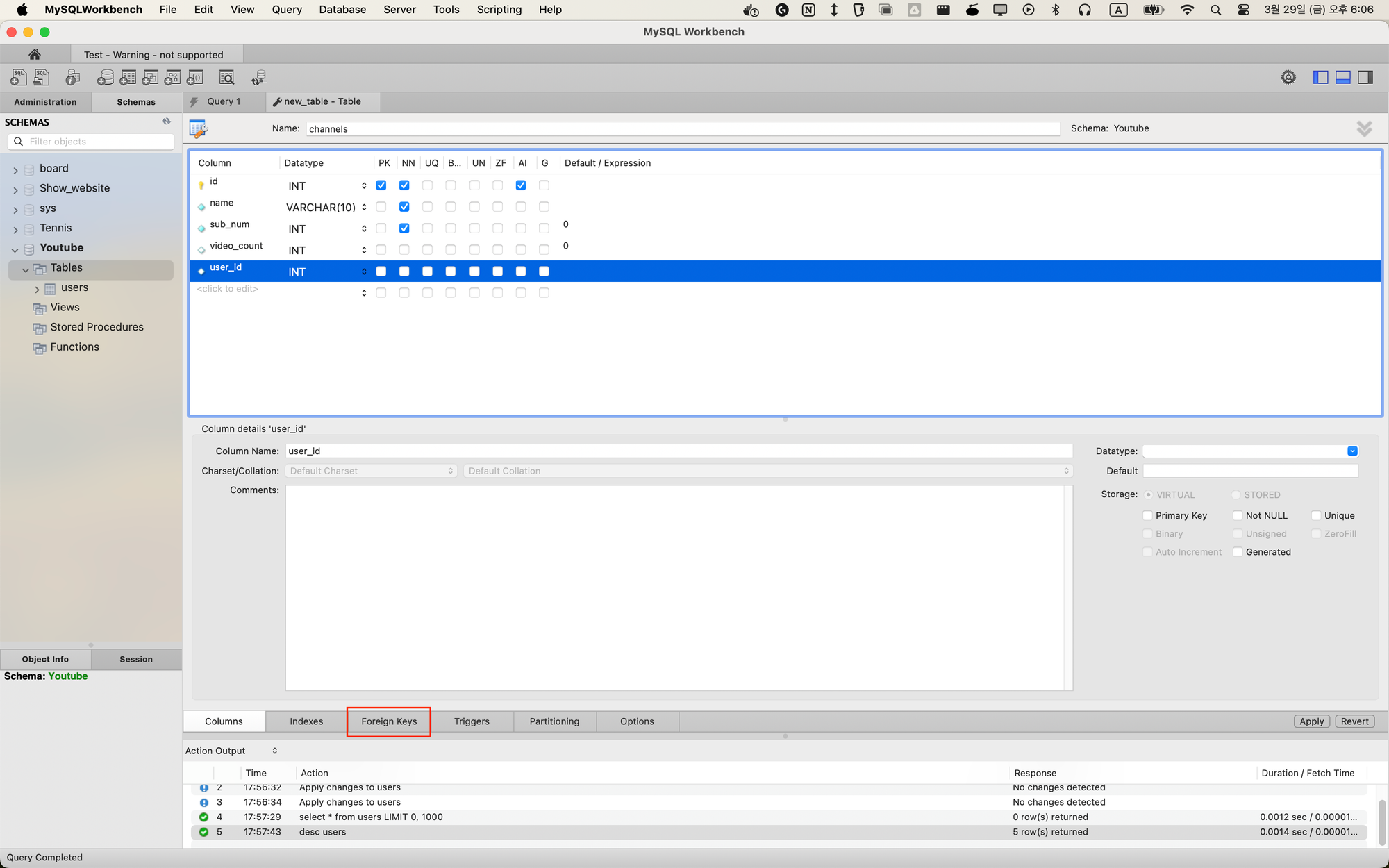This screenshot has height=868, width=1389.
Task: Click the Apply button
Action: coord(1311,721)
